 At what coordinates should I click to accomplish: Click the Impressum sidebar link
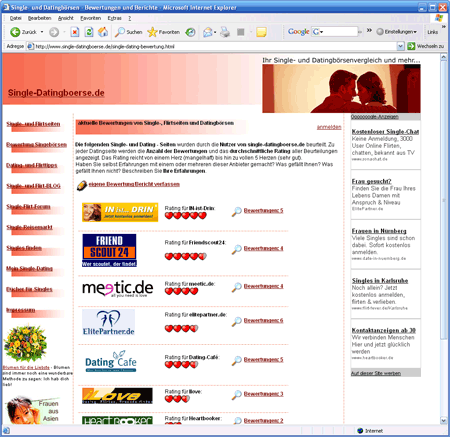(x=21, y=310)
